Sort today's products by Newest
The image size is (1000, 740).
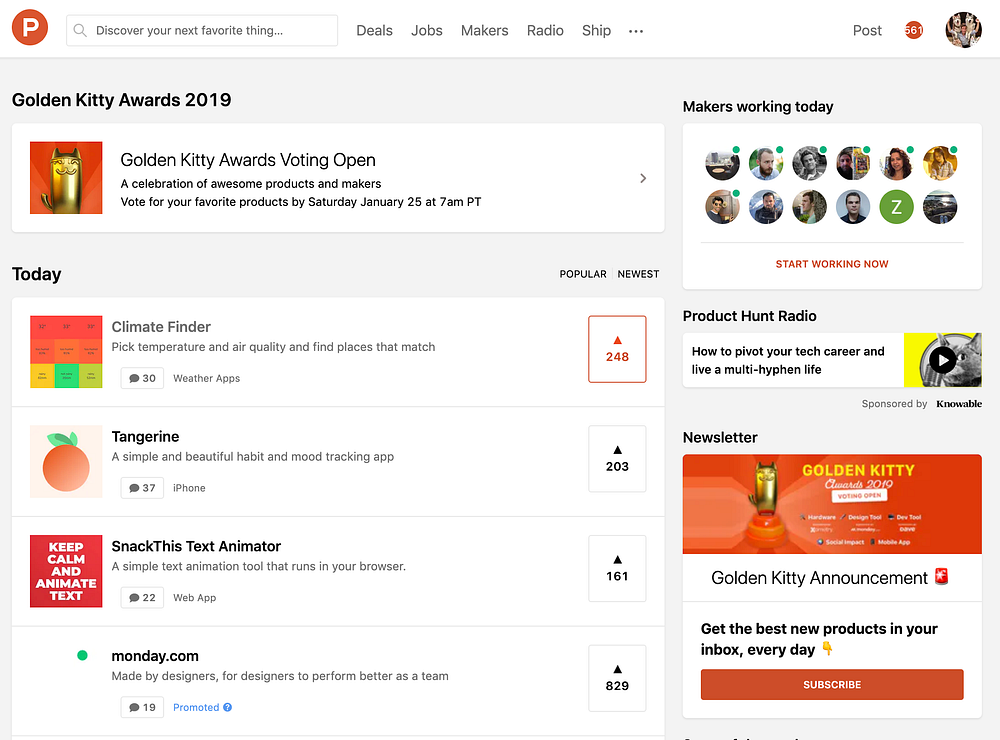(x=638, y=274)
